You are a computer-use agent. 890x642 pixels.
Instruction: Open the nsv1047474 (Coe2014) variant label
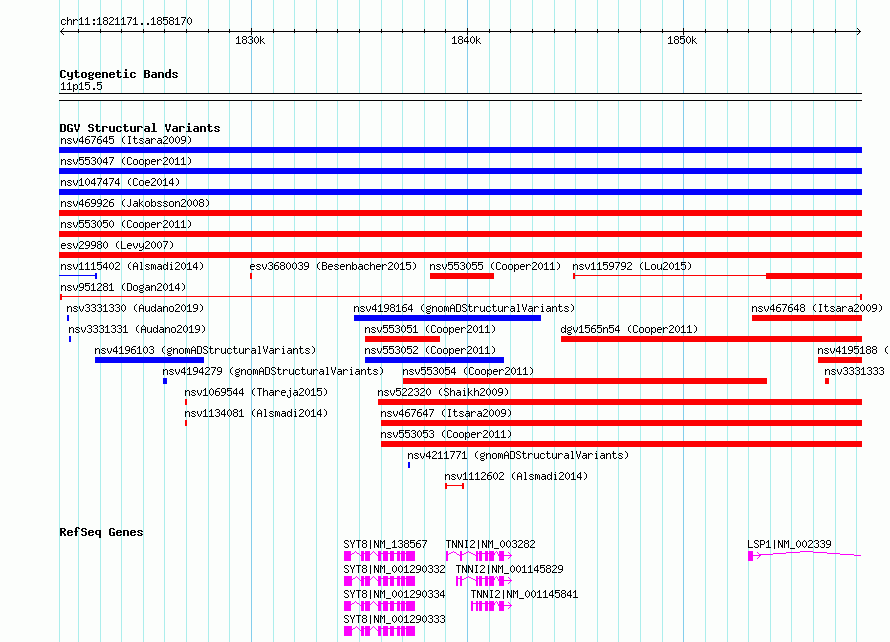(120, 182)
